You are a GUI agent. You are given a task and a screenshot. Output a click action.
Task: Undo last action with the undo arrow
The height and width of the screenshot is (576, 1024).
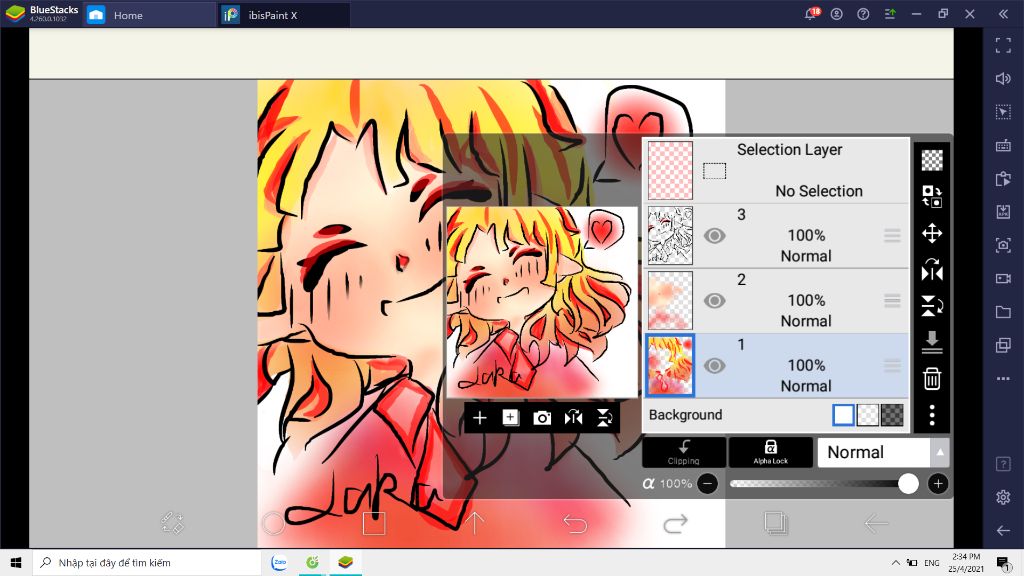point(575,523)
